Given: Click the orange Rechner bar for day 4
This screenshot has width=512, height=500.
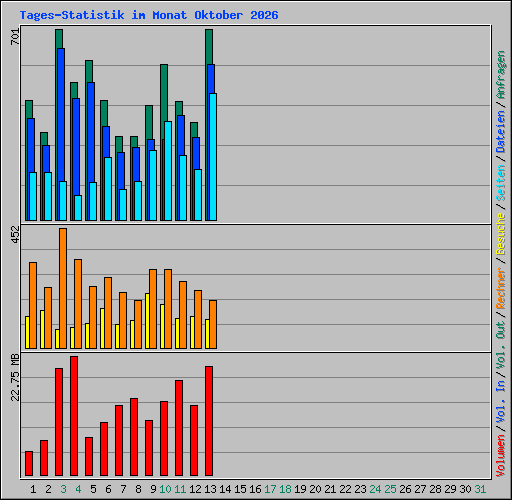Looking at the screenshot, I should tap(78, 304).
